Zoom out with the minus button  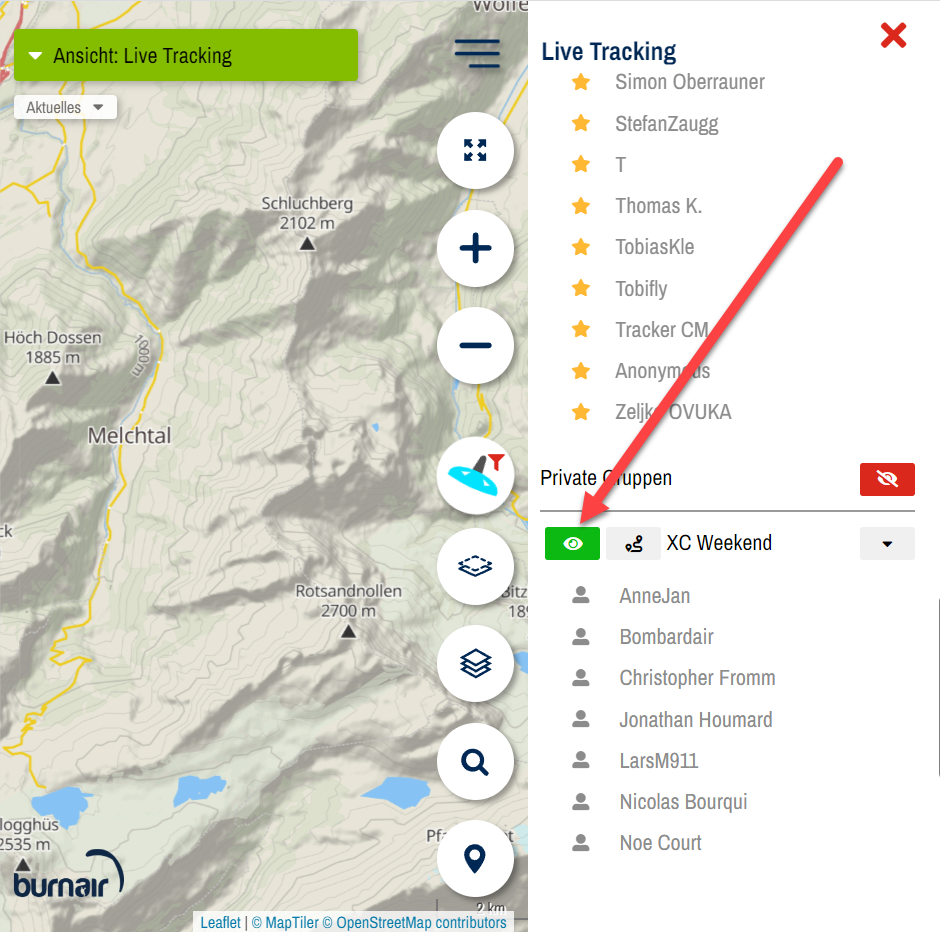[x=475, y=345]
